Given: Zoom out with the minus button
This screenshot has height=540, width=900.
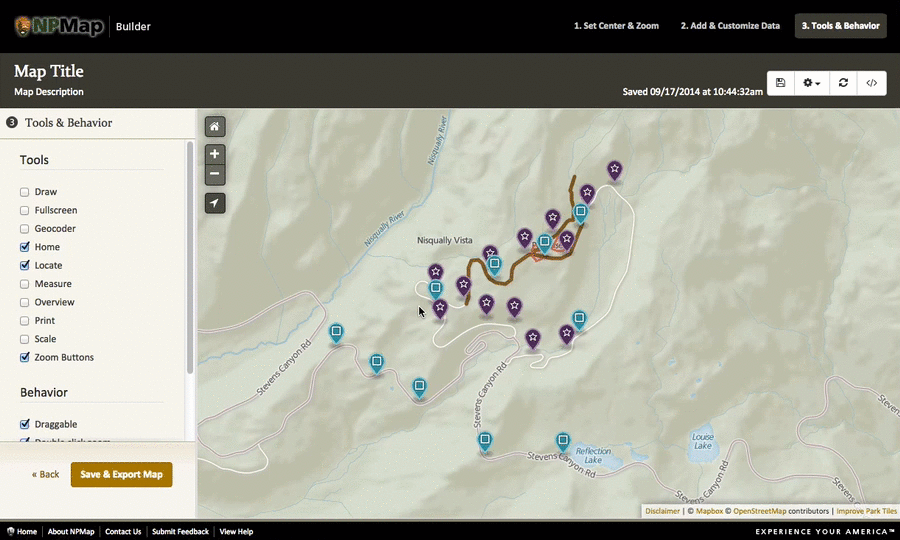Looking at the screenshot, I should (215, 174).
